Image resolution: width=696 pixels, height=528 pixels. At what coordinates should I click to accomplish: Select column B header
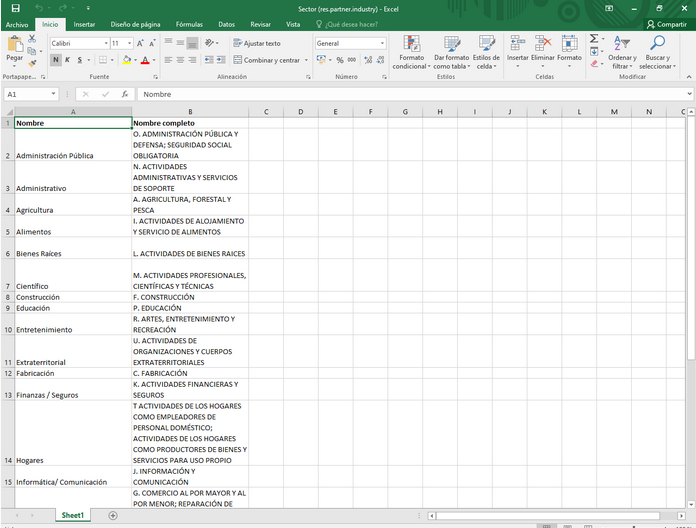tap(190, 112)
